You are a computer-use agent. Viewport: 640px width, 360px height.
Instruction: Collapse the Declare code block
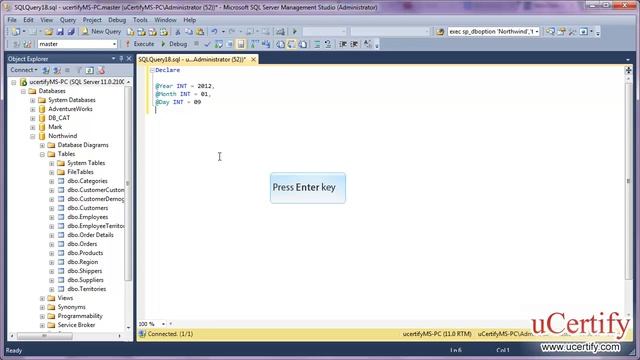pyautogui.click(x=152, y=70)
